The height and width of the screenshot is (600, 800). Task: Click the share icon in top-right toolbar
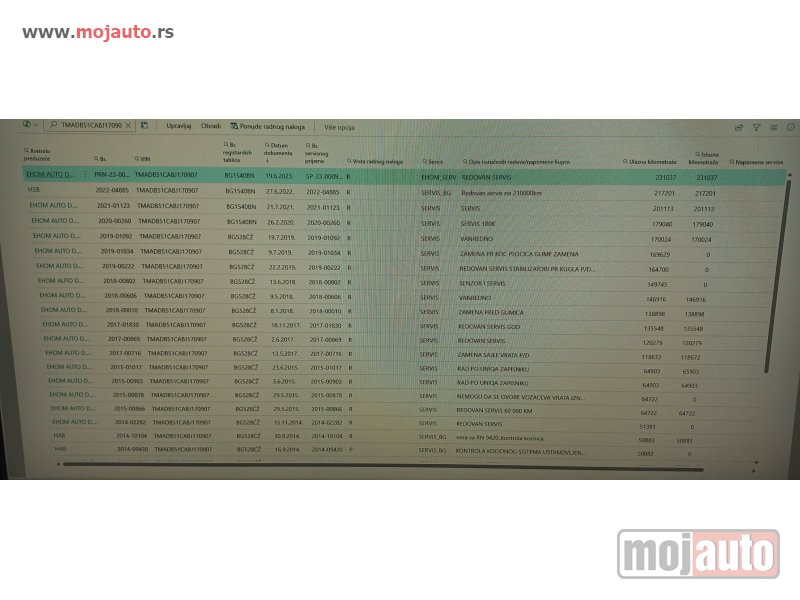click(739, 128)
